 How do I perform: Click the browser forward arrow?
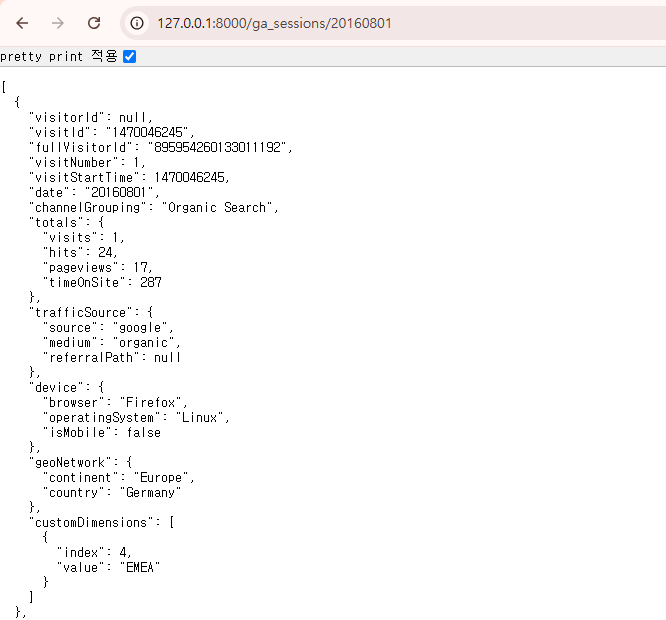click(x=58, y=23)
